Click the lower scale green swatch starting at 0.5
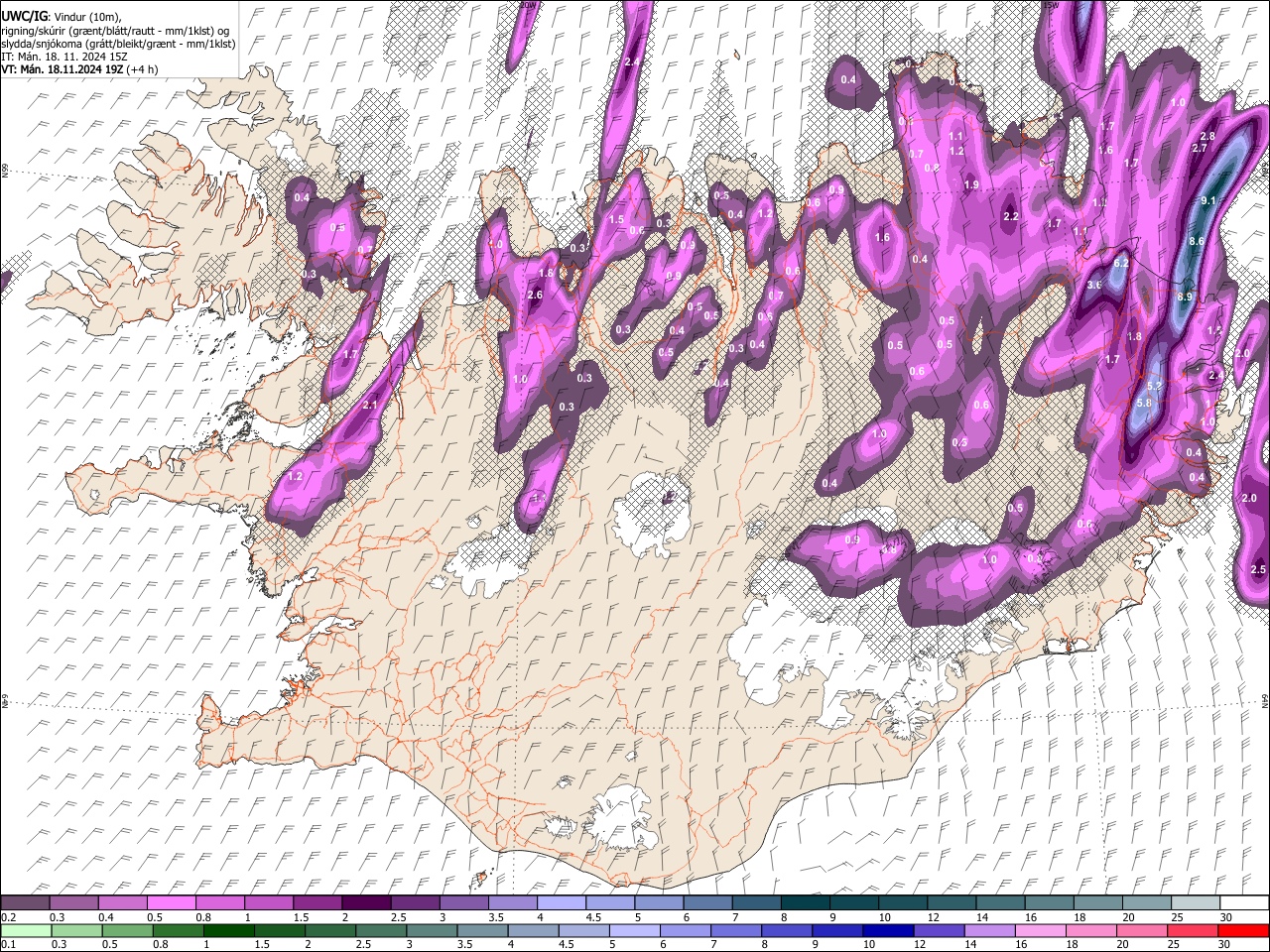 tap(127, 930)
